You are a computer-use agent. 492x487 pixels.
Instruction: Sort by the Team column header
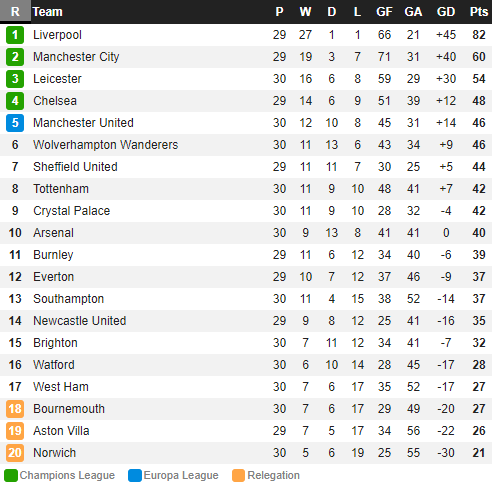47,12
